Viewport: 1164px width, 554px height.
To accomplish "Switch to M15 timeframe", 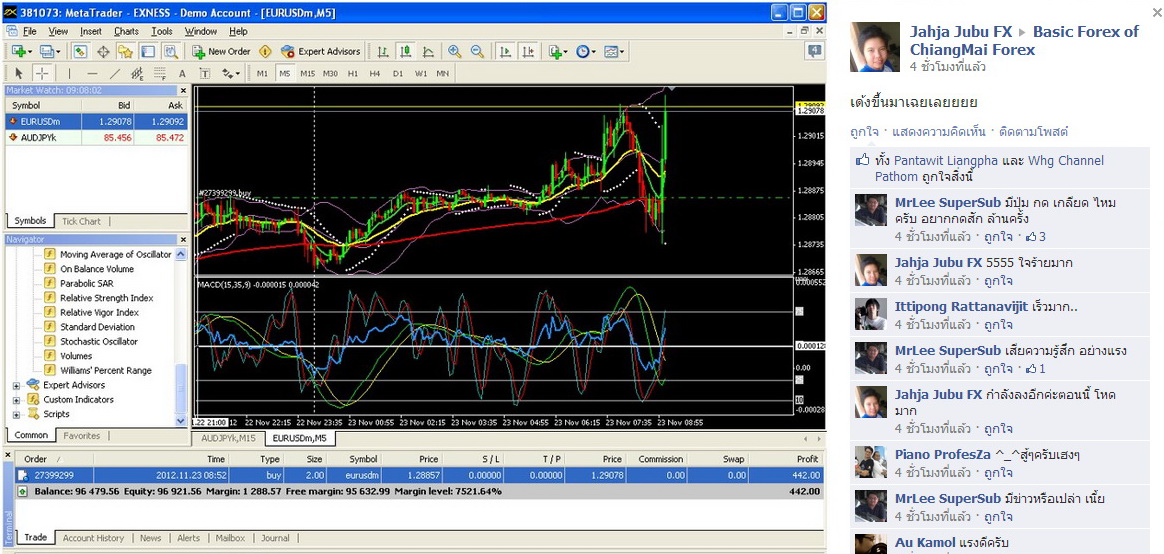I will tap(307, 74).
